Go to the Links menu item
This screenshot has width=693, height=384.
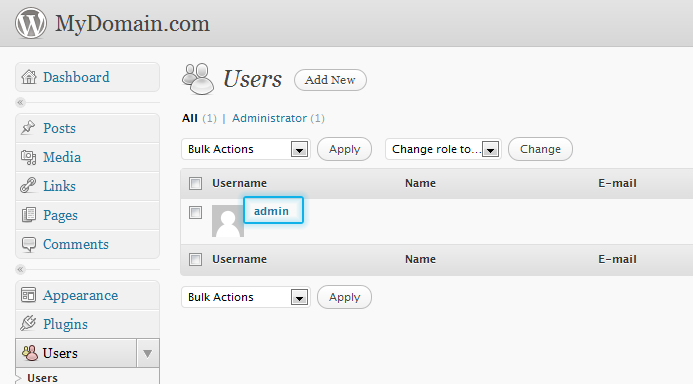(x=88, y=186)
